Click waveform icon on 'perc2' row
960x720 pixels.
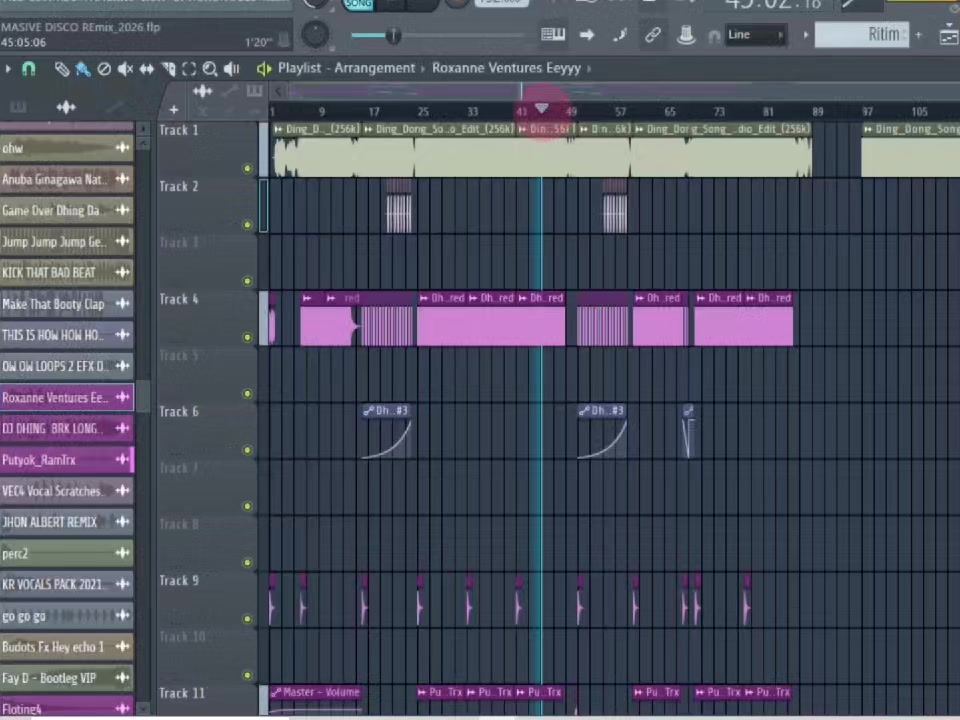(122, 553)
